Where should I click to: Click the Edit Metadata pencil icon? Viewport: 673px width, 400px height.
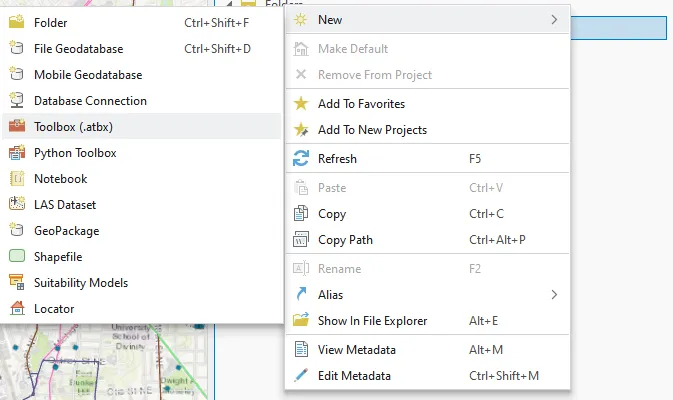click(x=301, y=376)
